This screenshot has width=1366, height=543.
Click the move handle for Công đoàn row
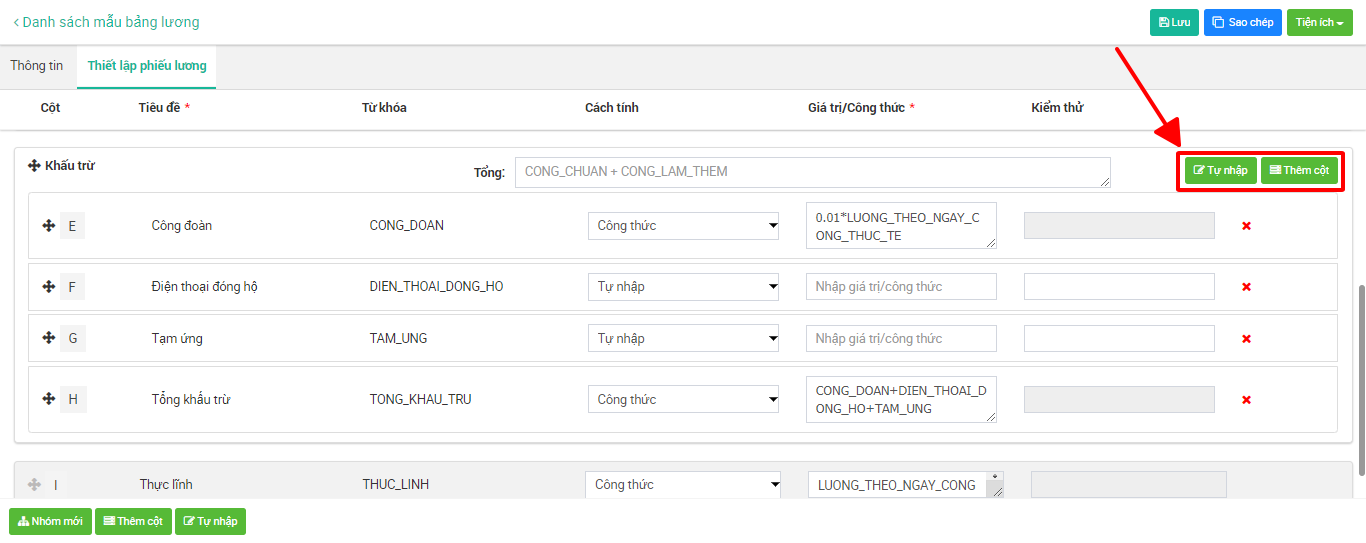pyautogui.click(x=48, y=226)
